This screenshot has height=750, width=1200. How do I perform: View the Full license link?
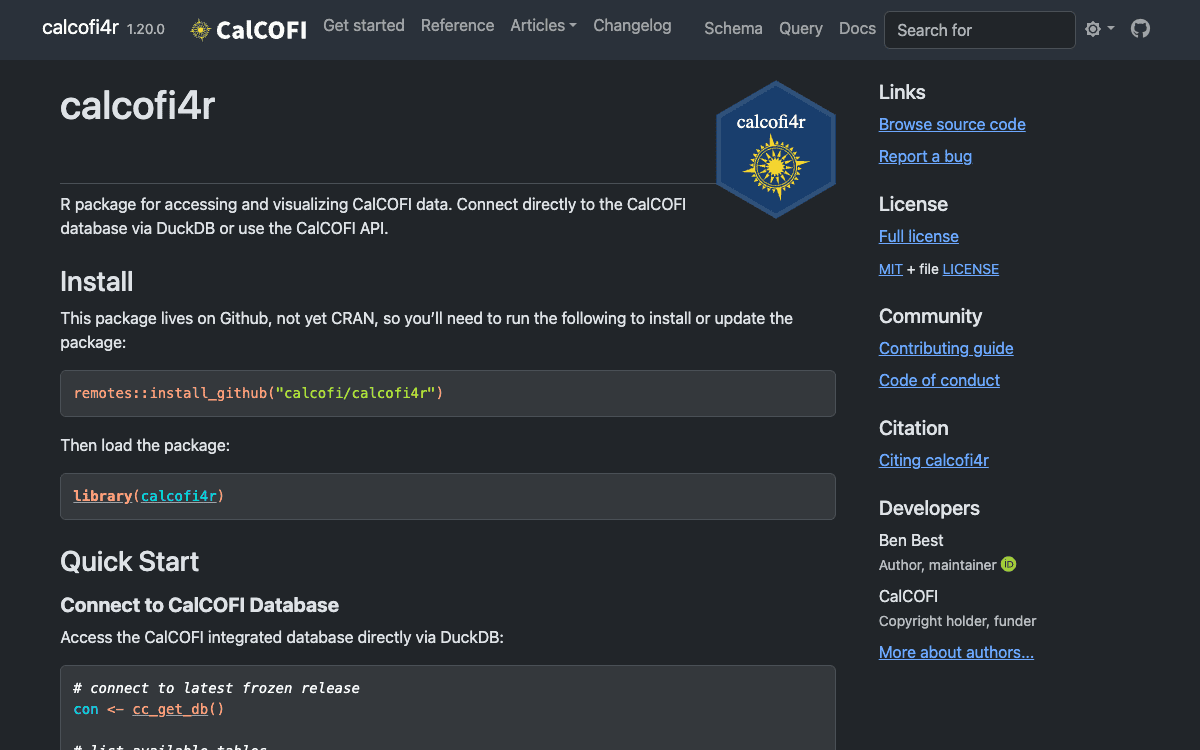(x=919, y=236)
